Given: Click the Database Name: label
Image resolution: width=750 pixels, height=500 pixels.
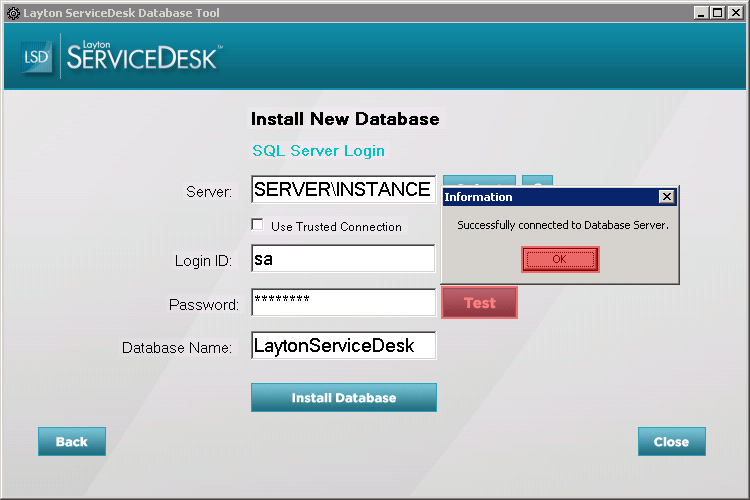Looking at the screenshot, I should click(x=177, y=348).
